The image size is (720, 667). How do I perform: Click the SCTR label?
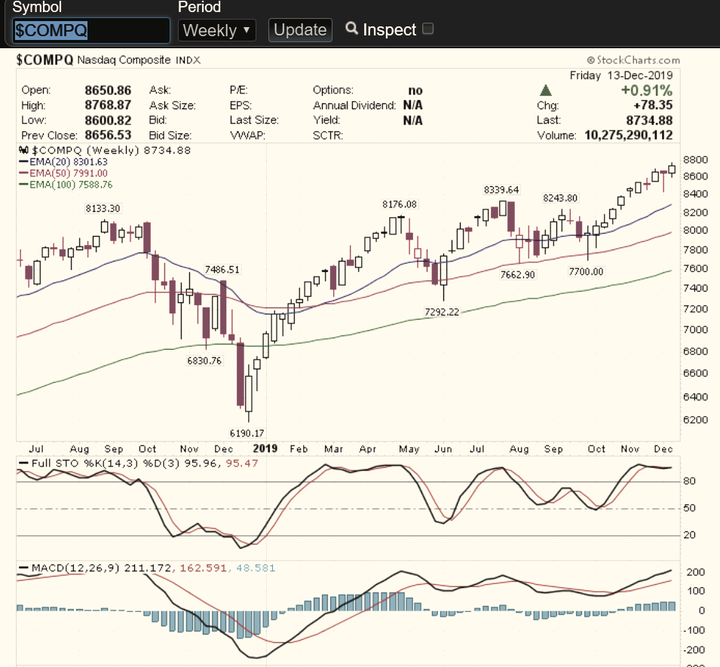click(328, 135)
